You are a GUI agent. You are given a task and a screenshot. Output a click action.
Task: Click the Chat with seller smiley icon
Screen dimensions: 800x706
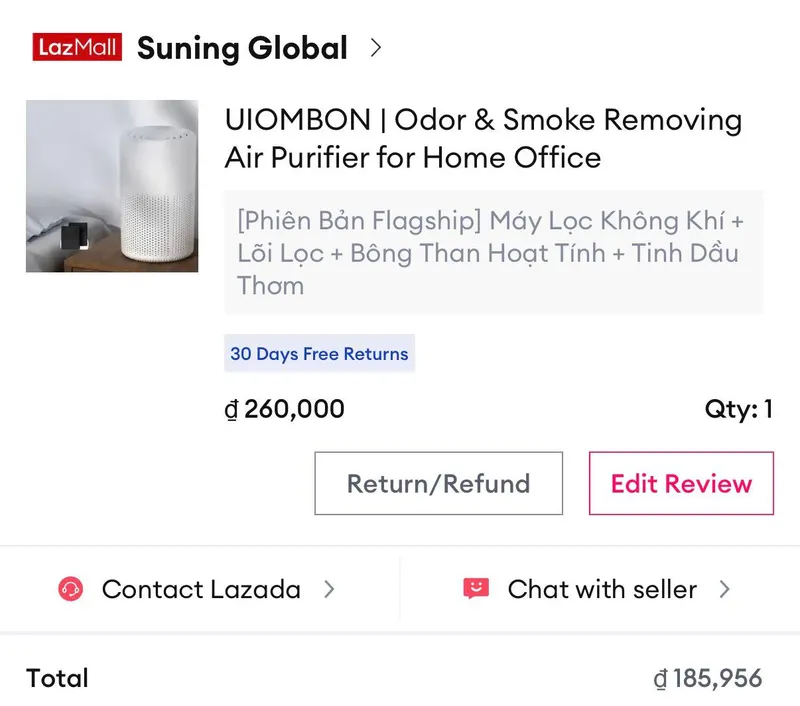tap(476, 589)
